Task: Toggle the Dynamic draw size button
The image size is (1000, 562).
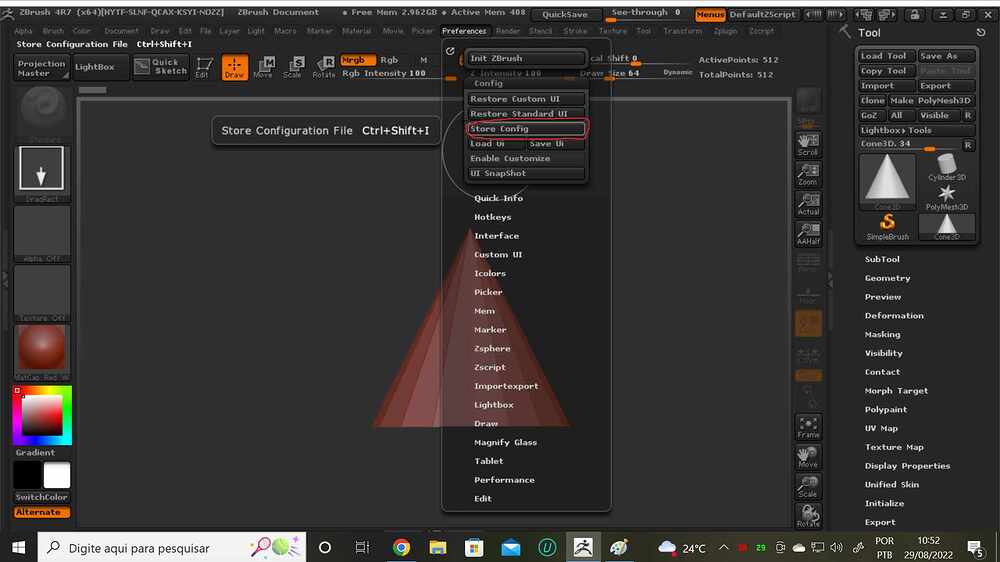Action: 677,73
